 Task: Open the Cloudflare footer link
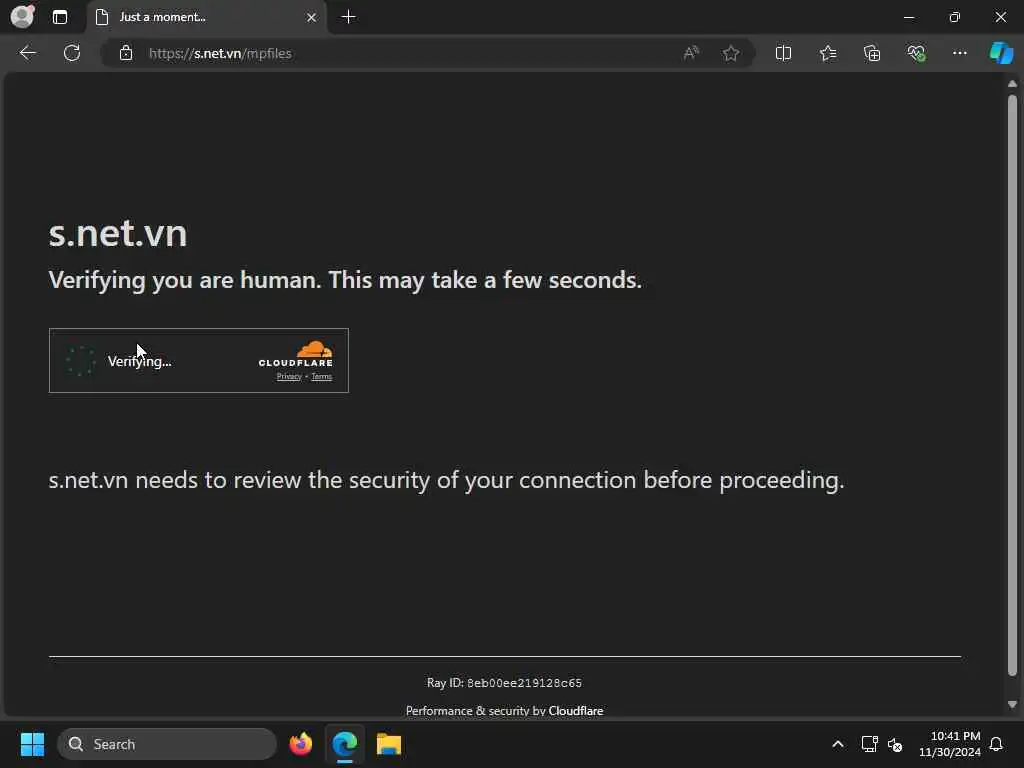point(575,711)
